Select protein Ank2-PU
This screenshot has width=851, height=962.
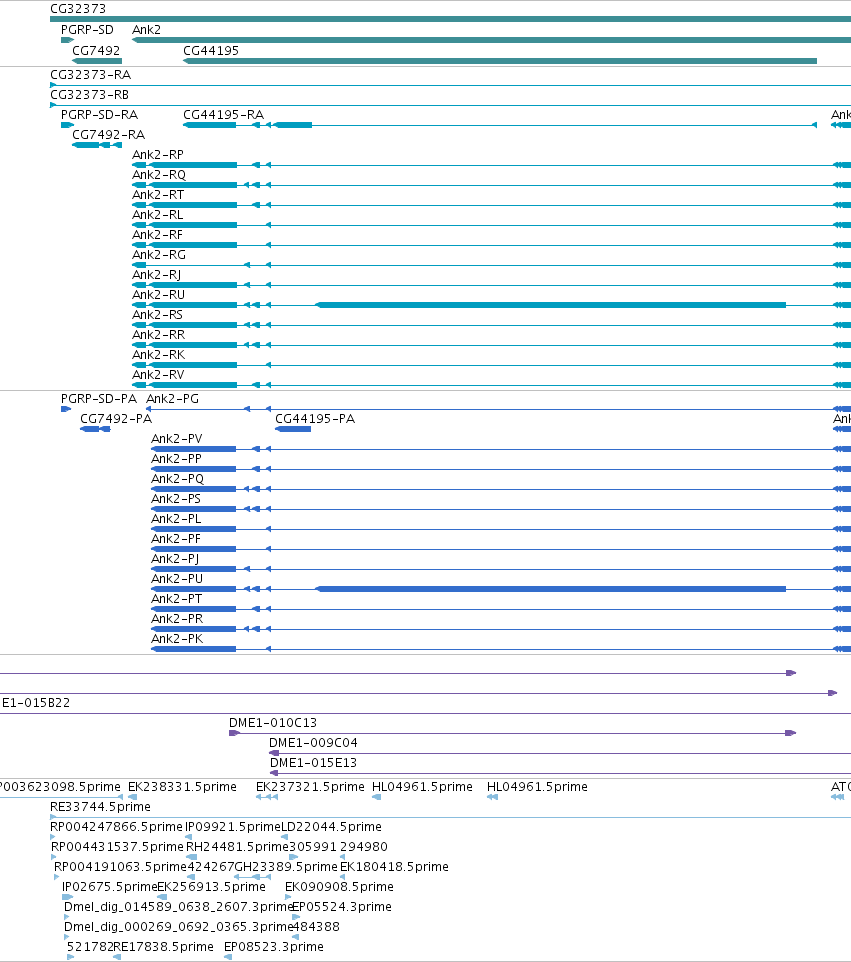point(177,579)
